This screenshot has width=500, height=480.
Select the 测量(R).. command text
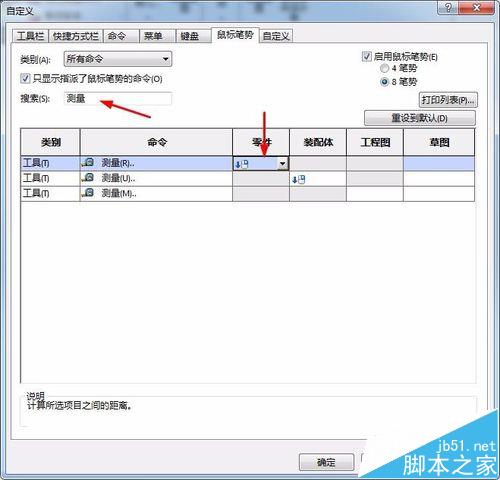point(118,163)
